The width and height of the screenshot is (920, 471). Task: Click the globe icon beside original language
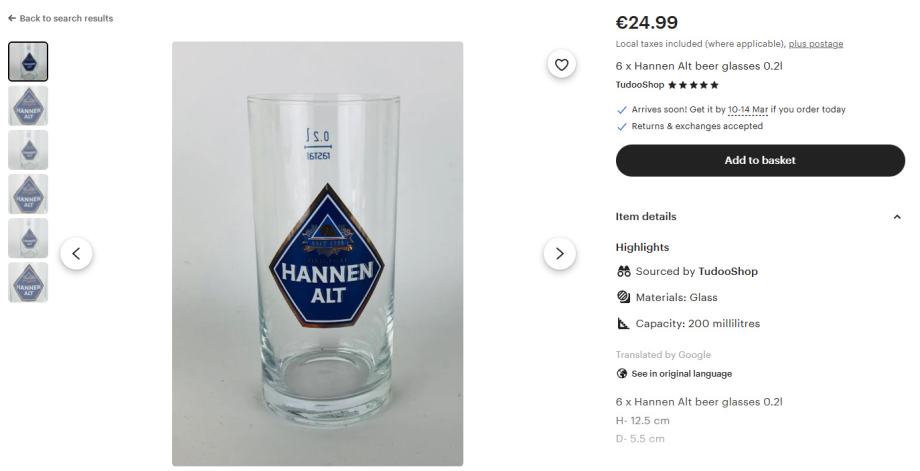(622, 374)
